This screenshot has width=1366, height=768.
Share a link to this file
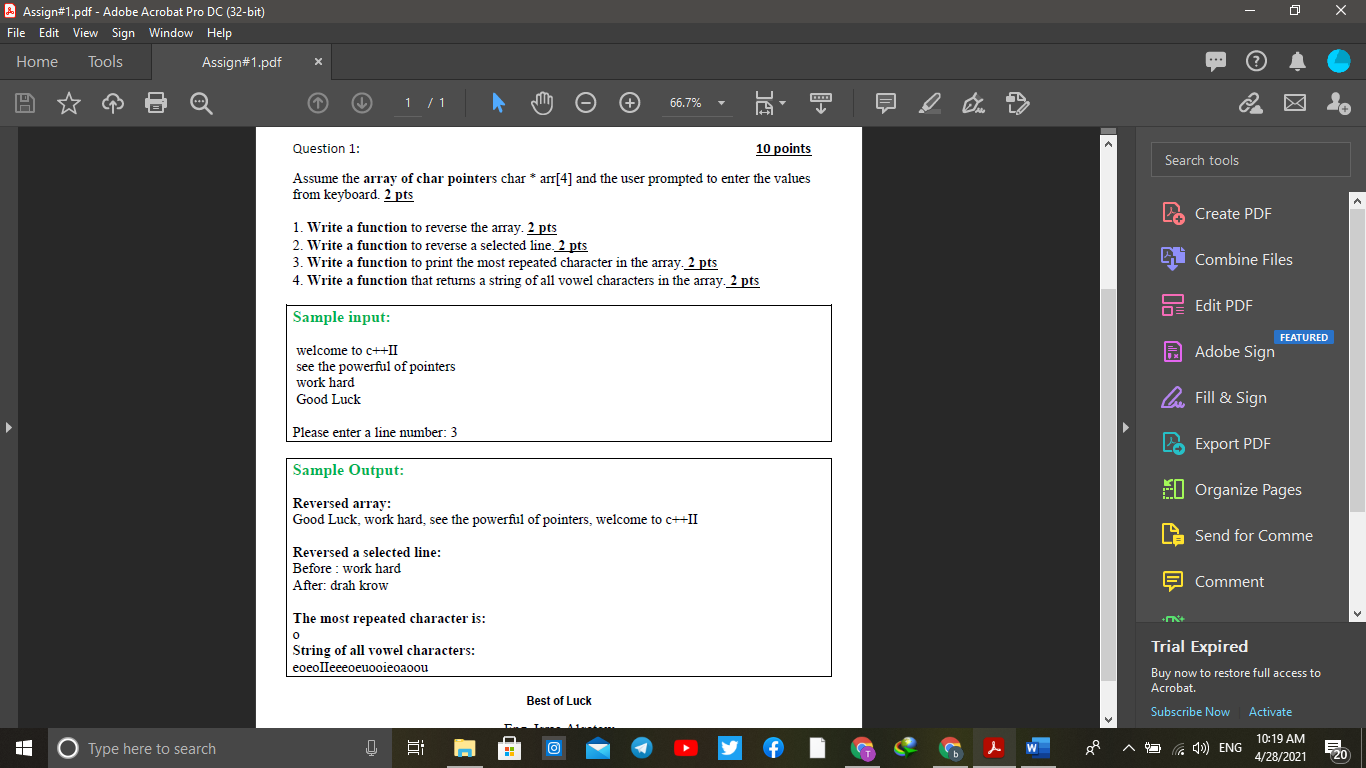tap(1251, 103)
